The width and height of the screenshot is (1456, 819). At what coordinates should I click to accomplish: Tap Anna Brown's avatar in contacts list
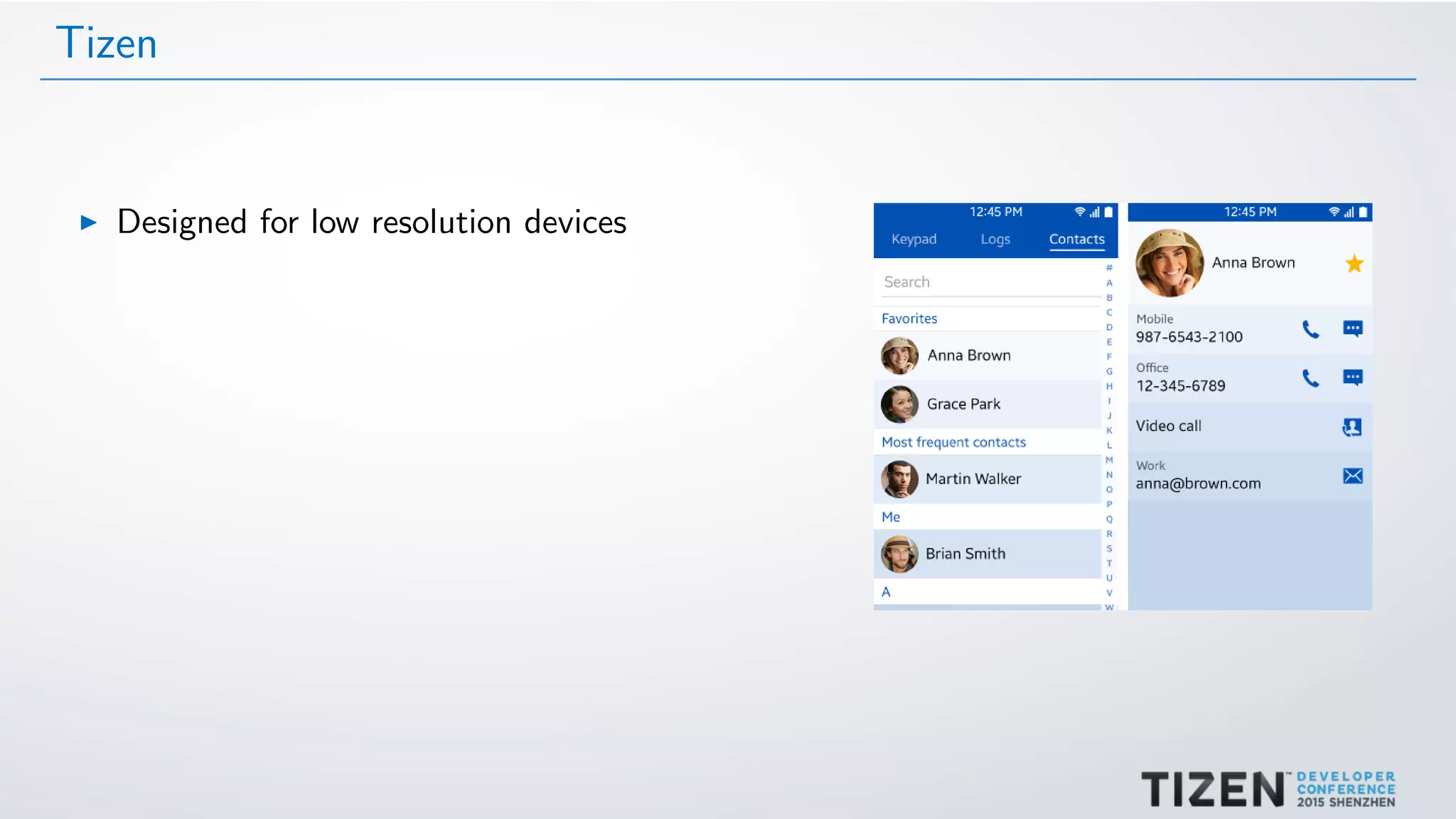click(x=899, y=355)
